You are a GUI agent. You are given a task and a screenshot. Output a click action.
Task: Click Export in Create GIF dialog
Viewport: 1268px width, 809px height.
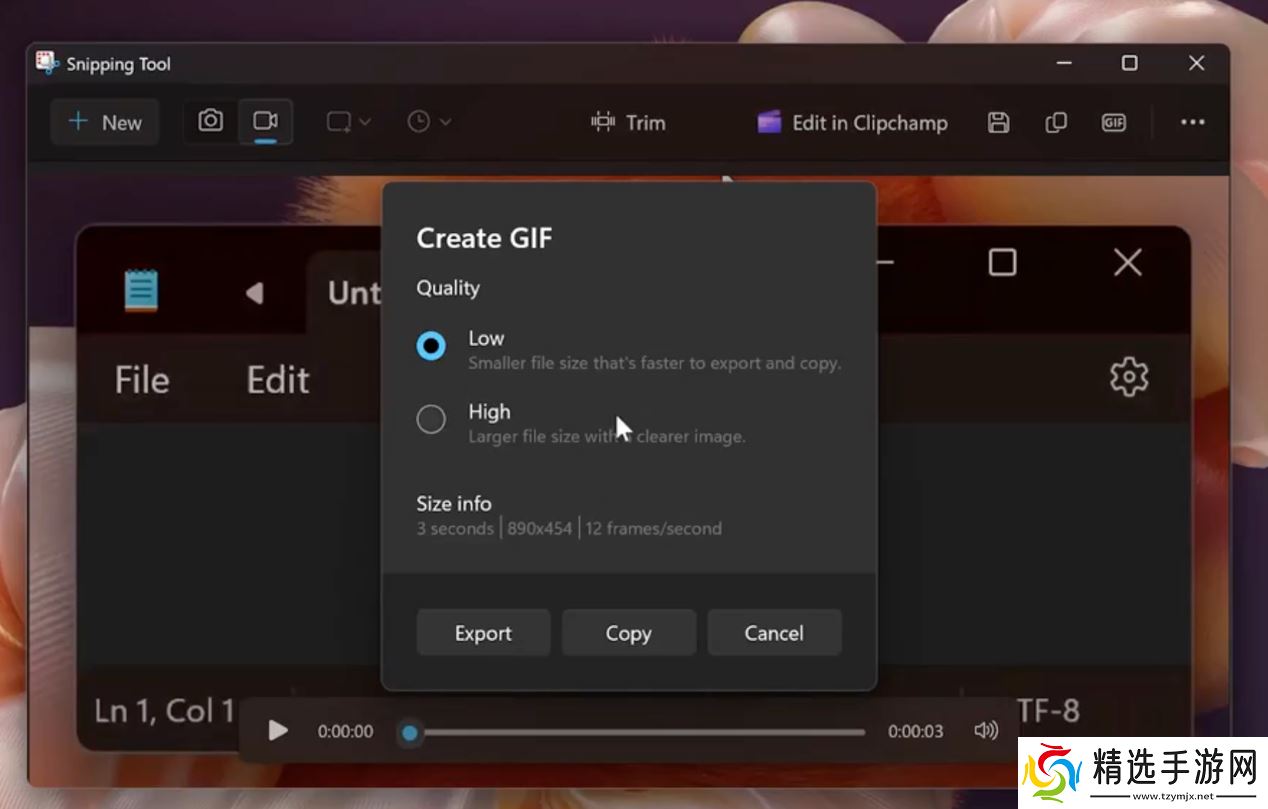point(483,633)
